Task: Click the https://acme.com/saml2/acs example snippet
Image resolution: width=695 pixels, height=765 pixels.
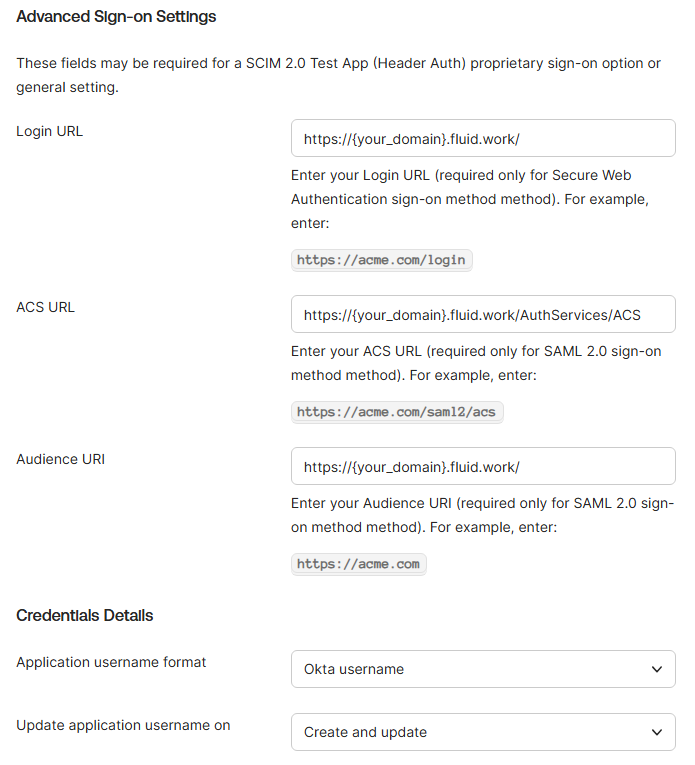Action: (x=396, y=412)
